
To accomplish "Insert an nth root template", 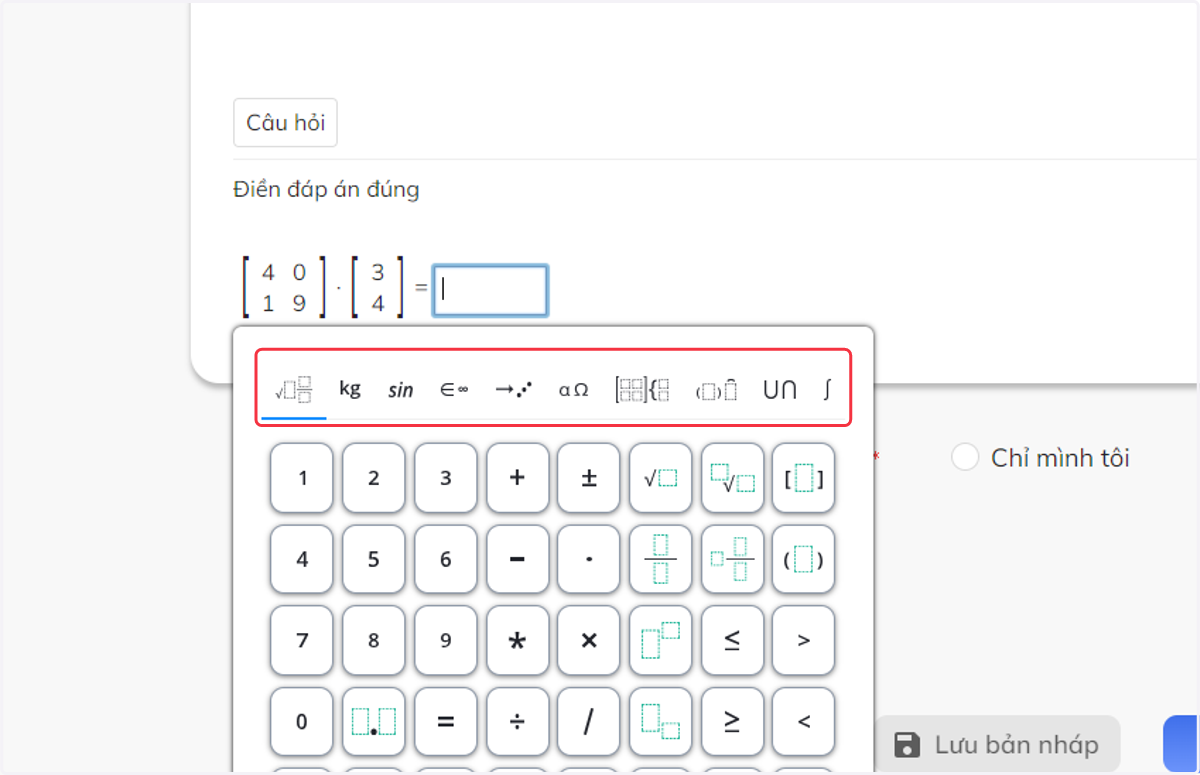I will click(733, 478).
